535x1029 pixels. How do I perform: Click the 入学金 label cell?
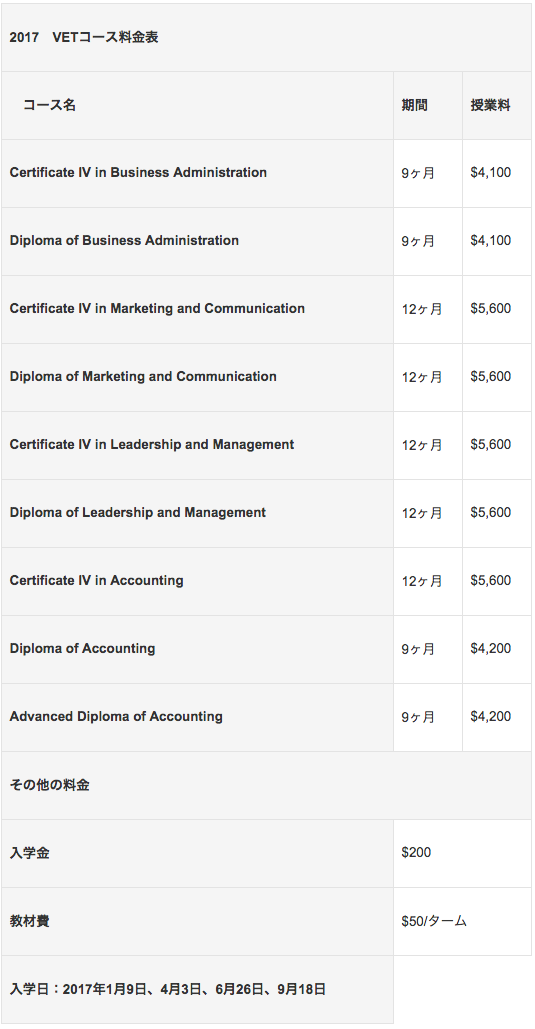(197, 853)
